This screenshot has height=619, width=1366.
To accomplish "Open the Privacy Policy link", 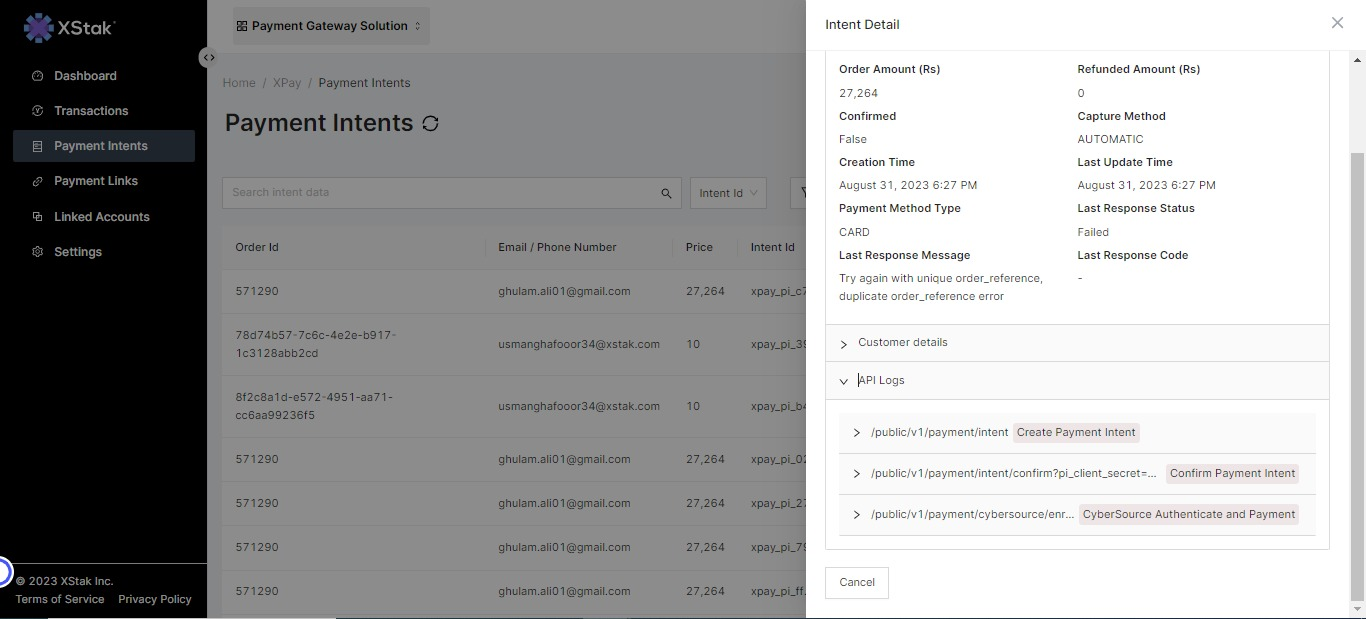I will pos(155,599).
